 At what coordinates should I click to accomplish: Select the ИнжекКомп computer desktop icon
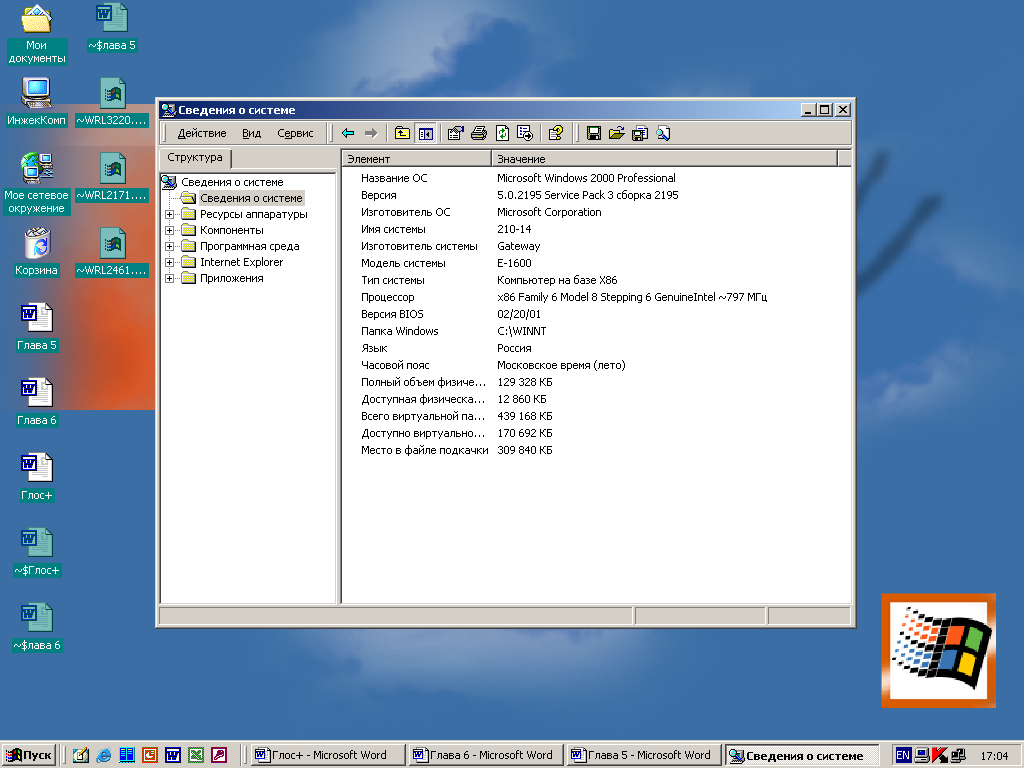pos(37,102)
